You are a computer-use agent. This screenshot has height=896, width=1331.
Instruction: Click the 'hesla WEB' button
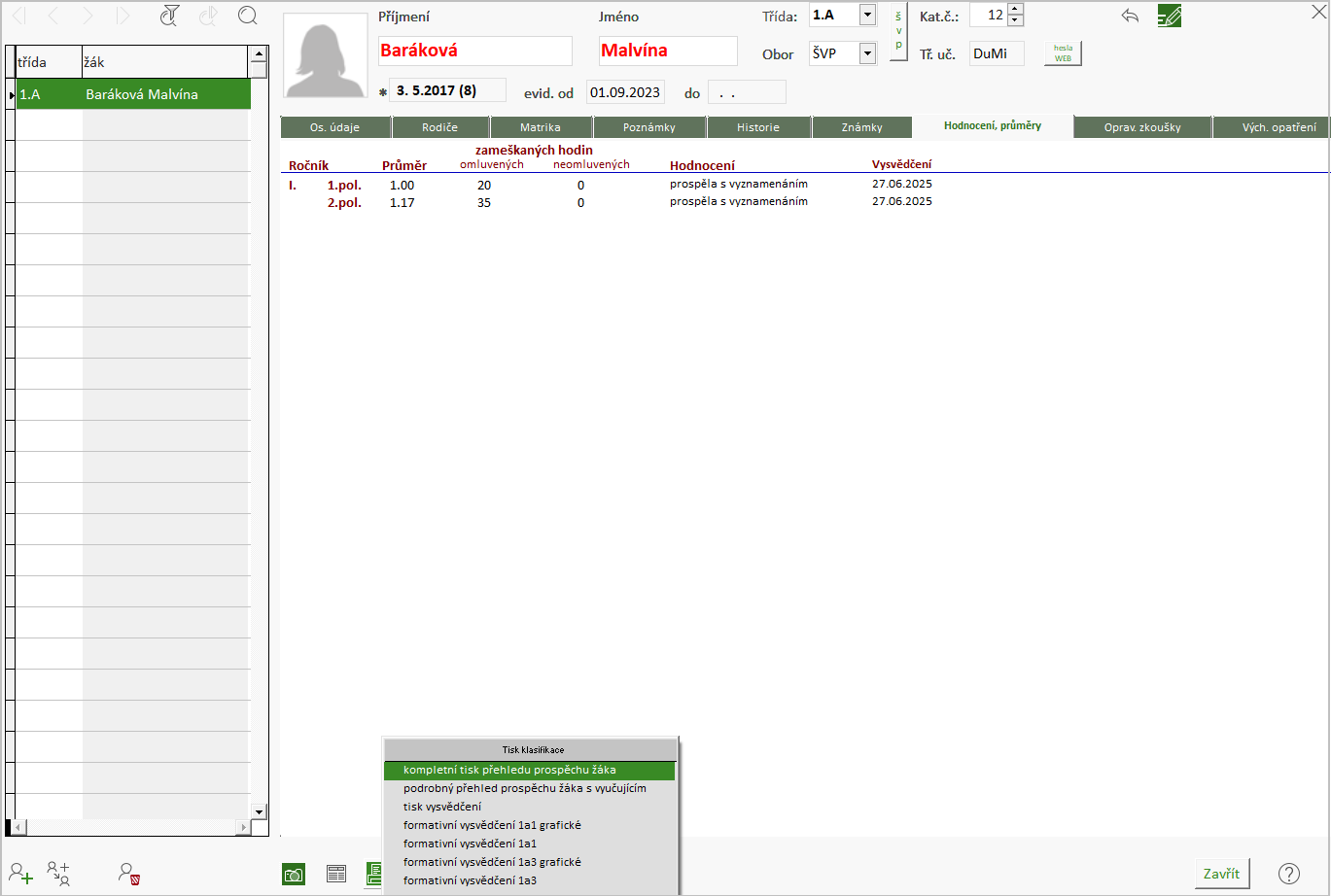point(1063,53)
